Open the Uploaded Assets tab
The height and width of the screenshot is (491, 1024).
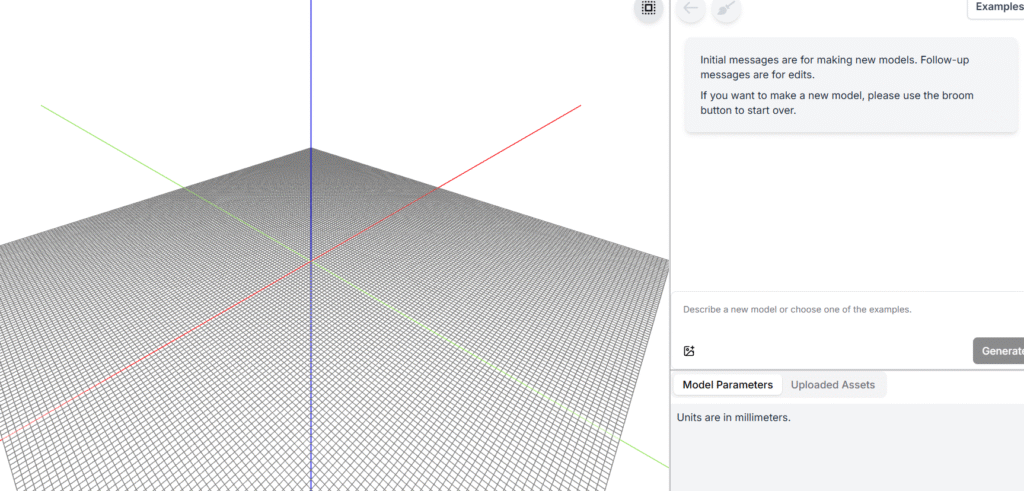click(x=833, y=385)
